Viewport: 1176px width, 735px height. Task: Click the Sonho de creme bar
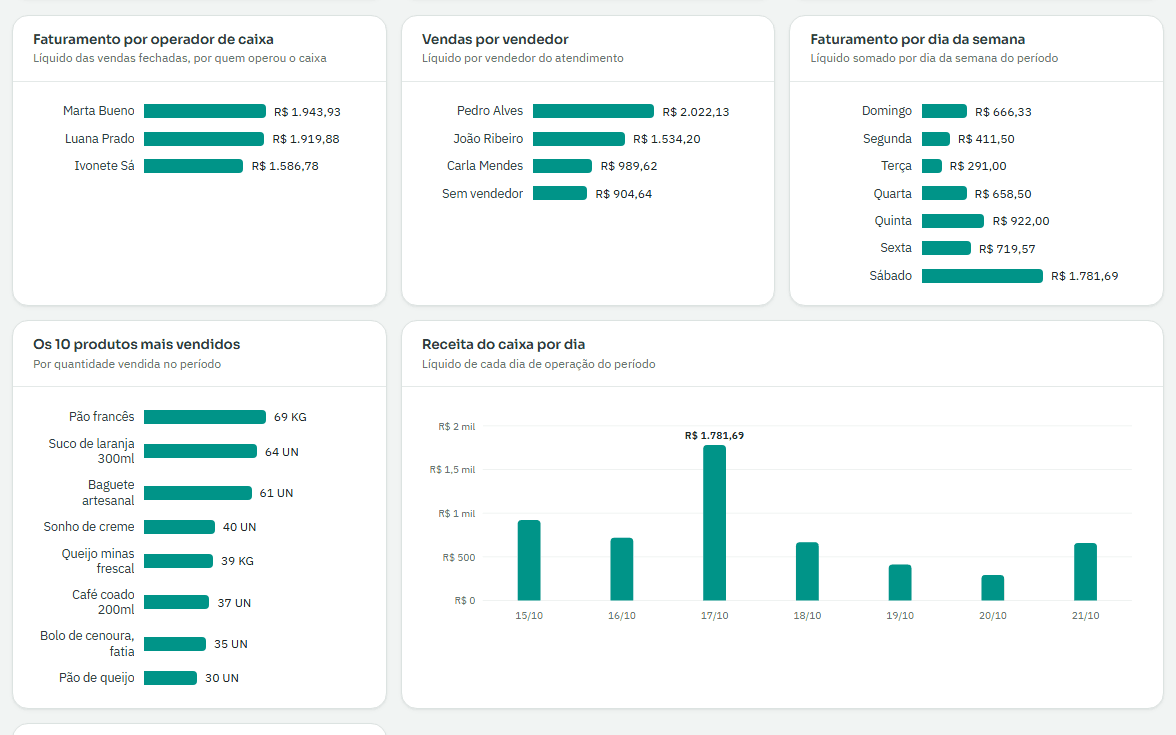[179, 526]
